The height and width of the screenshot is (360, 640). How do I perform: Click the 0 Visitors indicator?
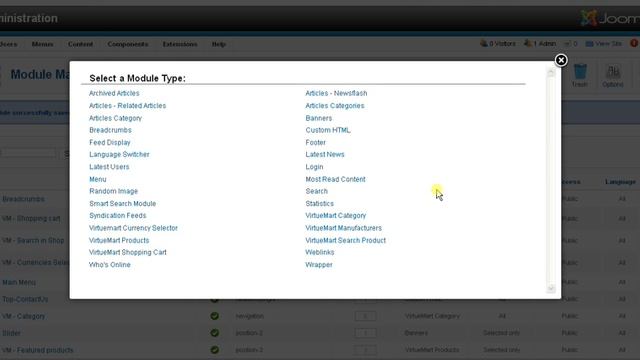[x=498, y=44]
